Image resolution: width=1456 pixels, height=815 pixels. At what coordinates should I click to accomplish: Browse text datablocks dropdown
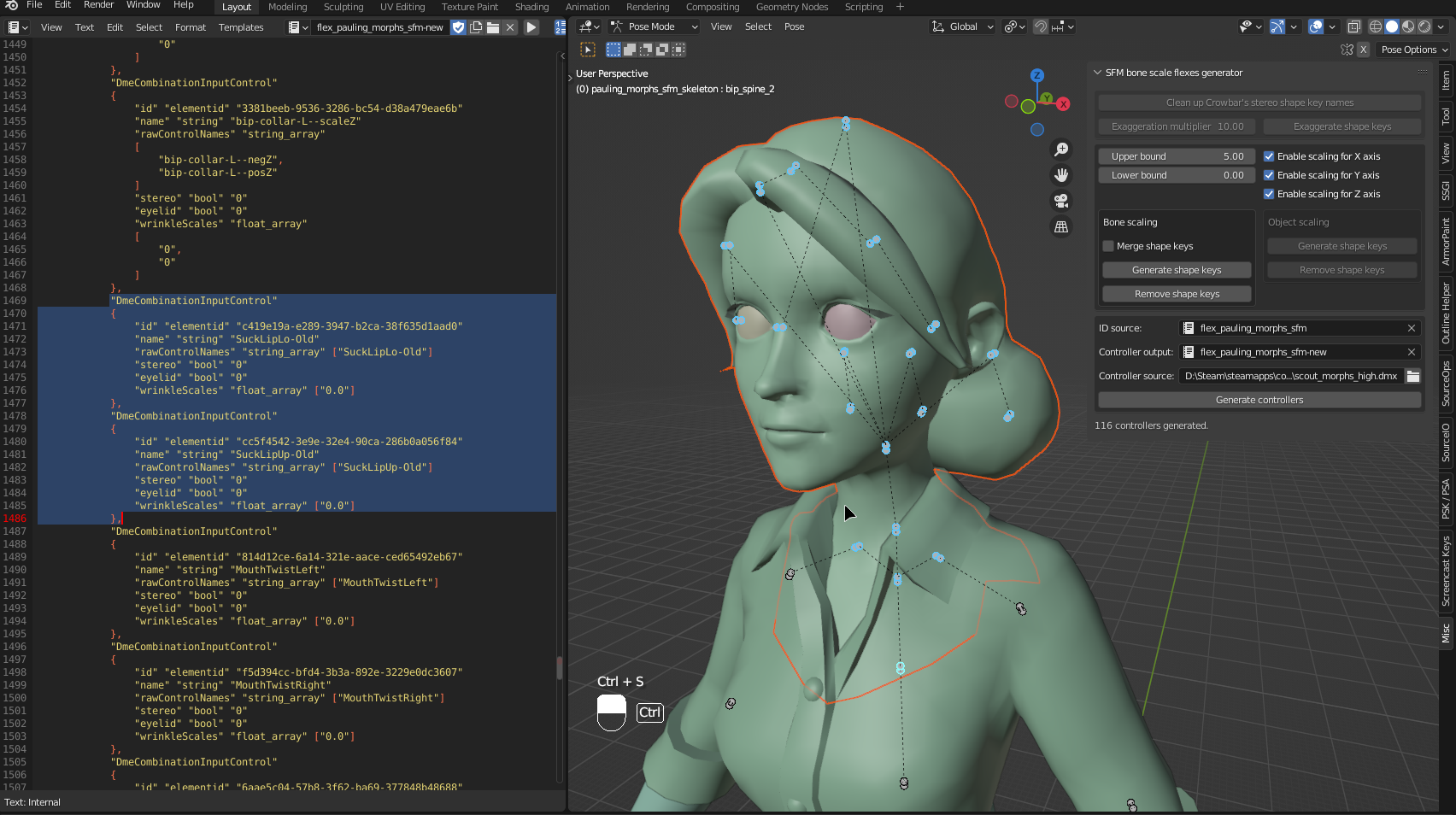click(298, 27)
